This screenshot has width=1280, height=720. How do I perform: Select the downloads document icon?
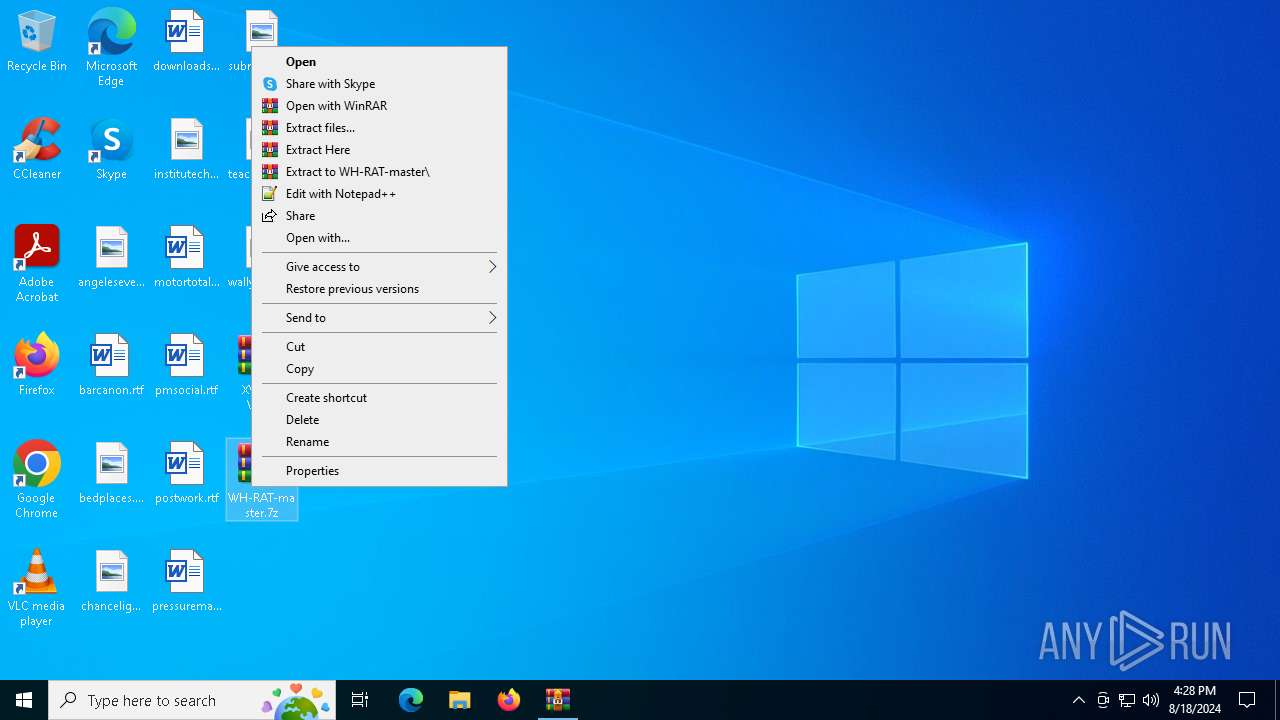click(x=186, y=42)
